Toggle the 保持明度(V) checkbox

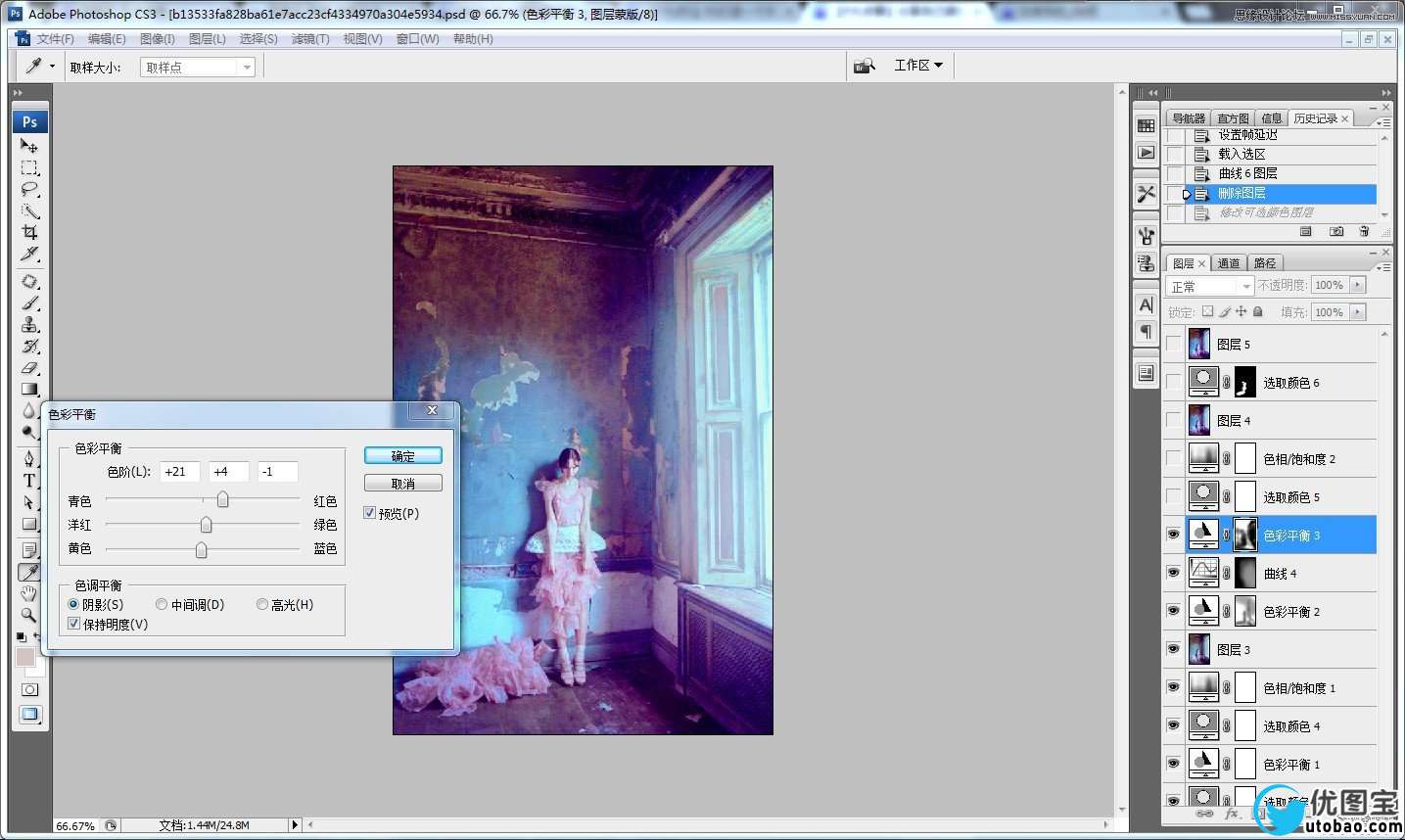click(x=73, y=624)
